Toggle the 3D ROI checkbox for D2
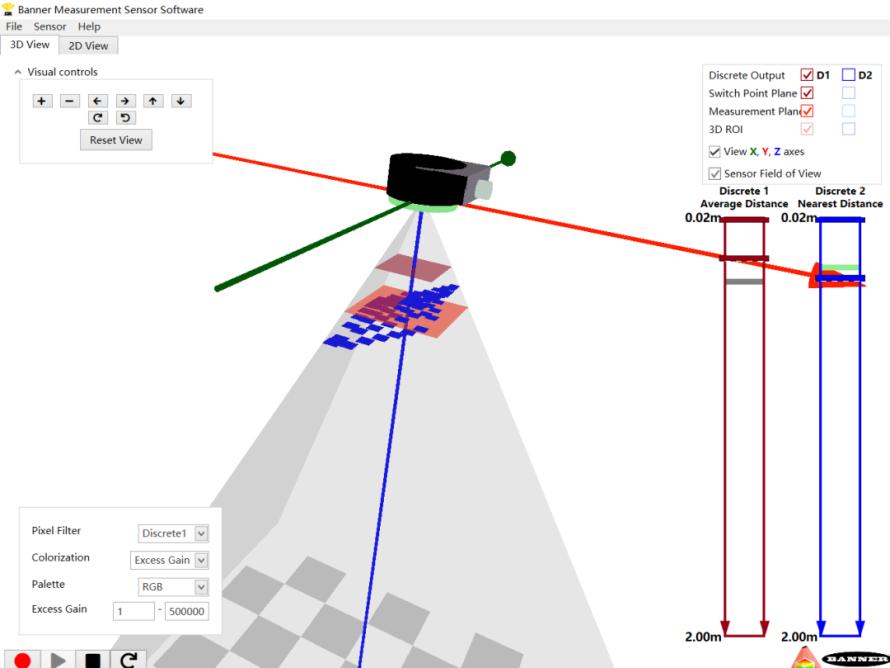 [x=849, y=129]
